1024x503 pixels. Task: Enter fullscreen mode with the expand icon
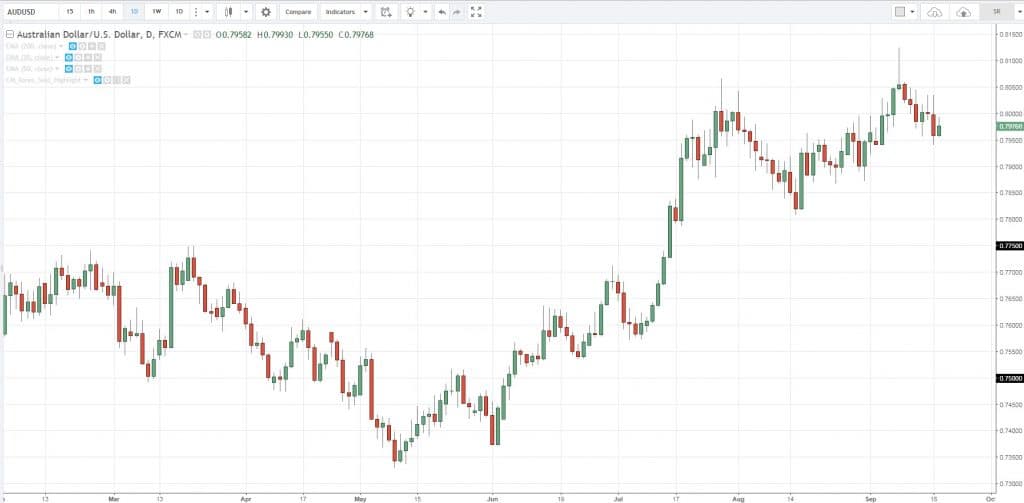[476, 12]
